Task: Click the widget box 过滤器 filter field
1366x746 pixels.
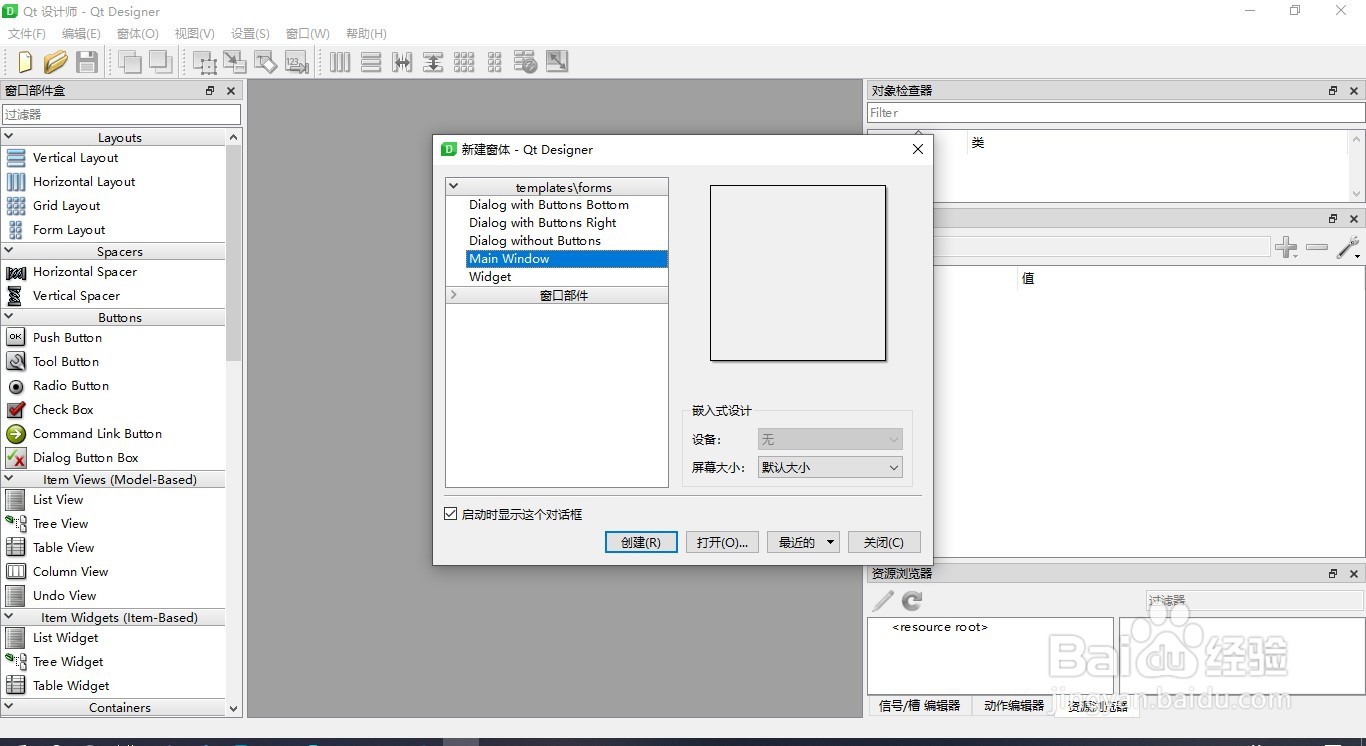Action: click(x=121, y=114)
